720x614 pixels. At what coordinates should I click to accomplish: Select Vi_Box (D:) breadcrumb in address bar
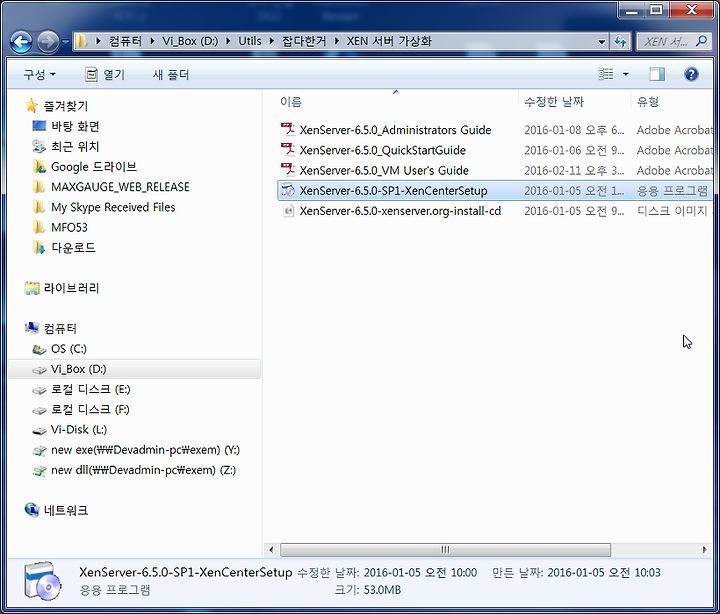pos(190,41)
